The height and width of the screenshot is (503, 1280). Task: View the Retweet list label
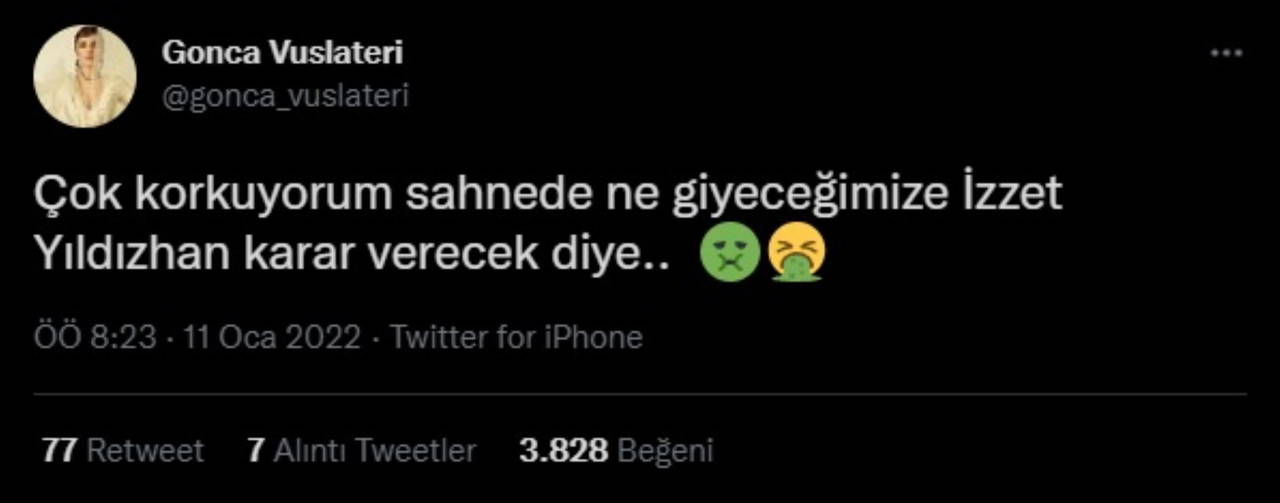(145, 451)
